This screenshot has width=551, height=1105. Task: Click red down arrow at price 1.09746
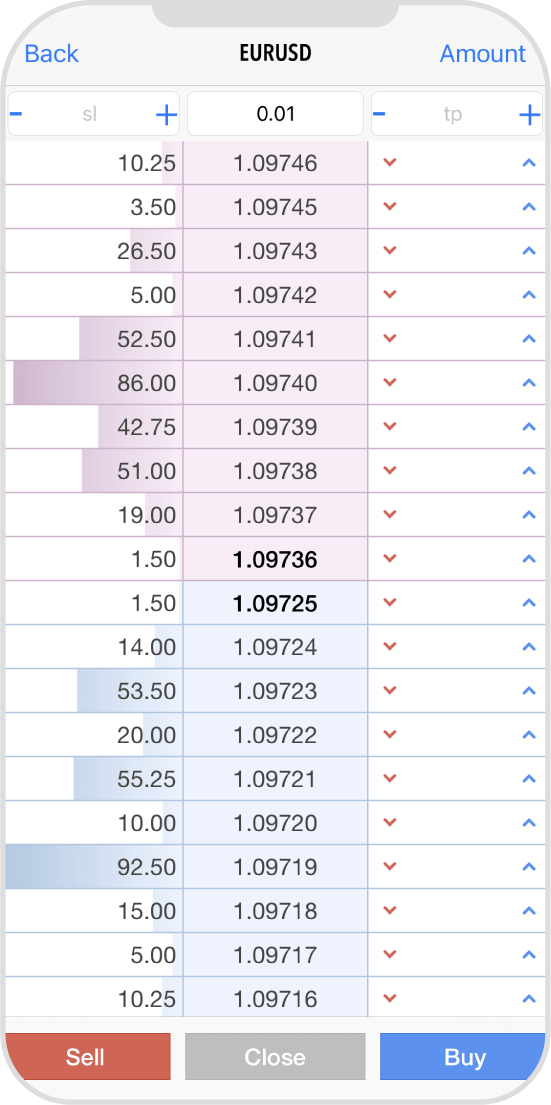pos(390,163)
